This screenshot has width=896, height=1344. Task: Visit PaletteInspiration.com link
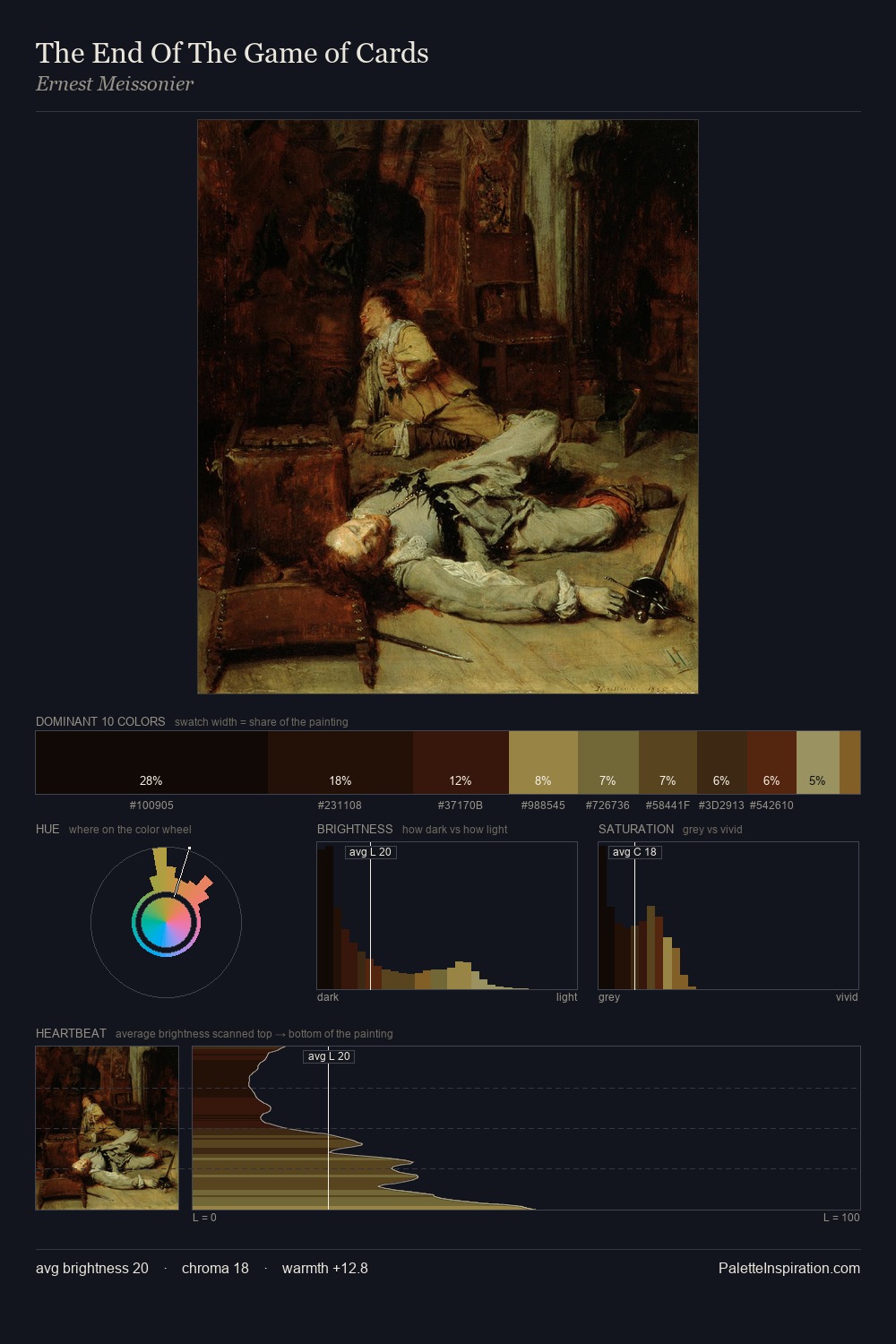[x=789, y=1268]
